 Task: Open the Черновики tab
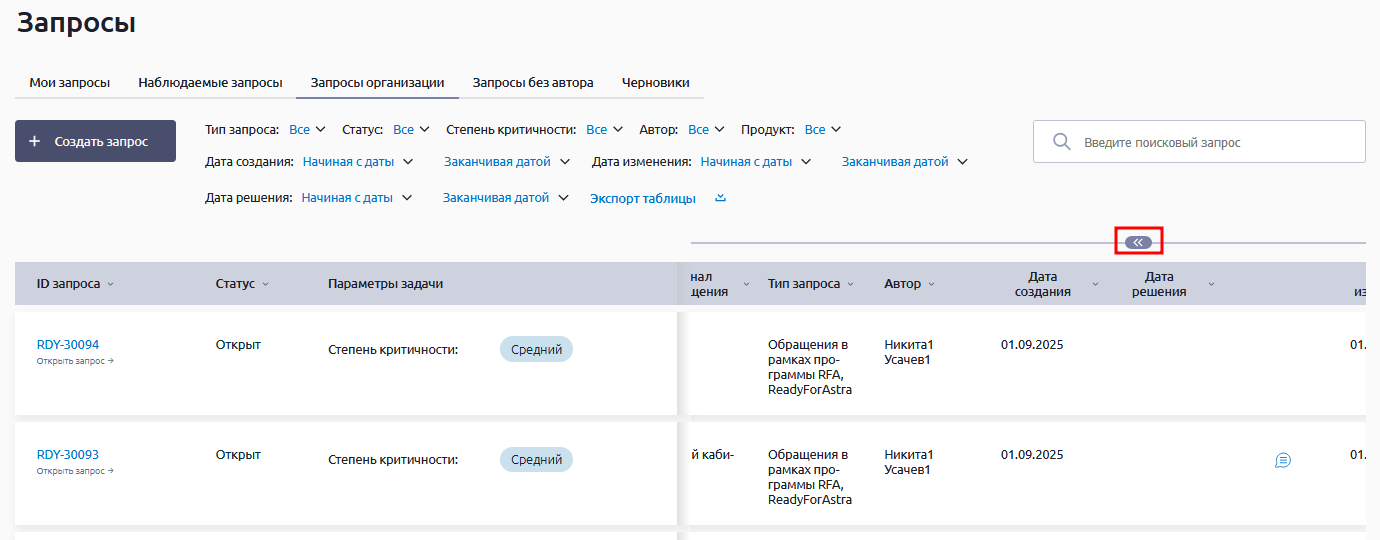(x=655, y=83)
